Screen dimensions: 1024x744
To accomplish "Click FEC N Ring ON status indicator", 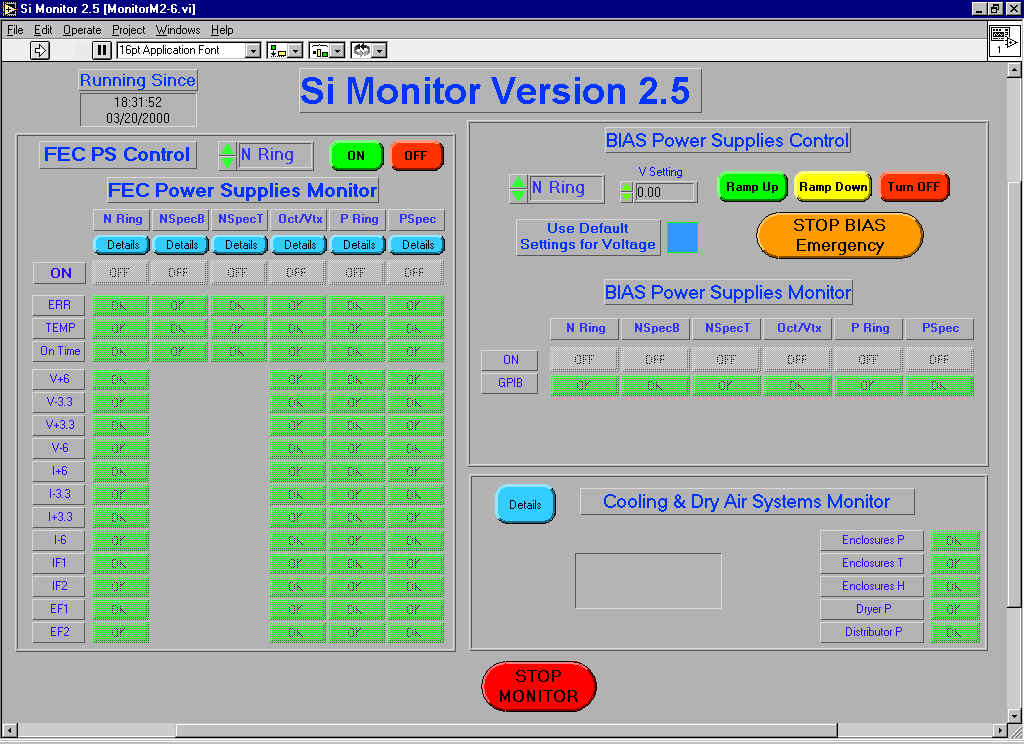I will coord(120,272).
